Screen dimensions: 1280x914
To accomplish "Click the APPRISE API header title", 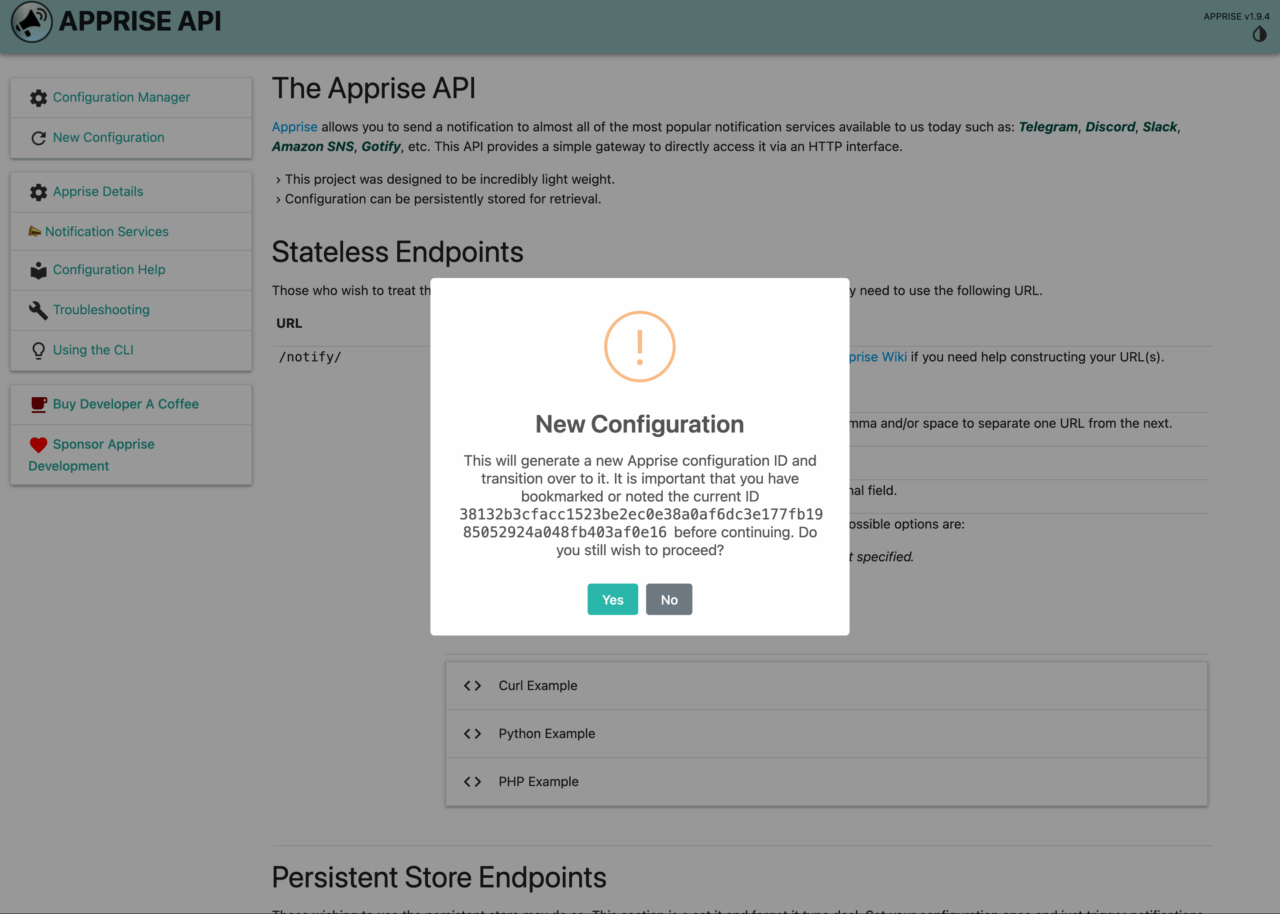I will (x=140, y=21).
